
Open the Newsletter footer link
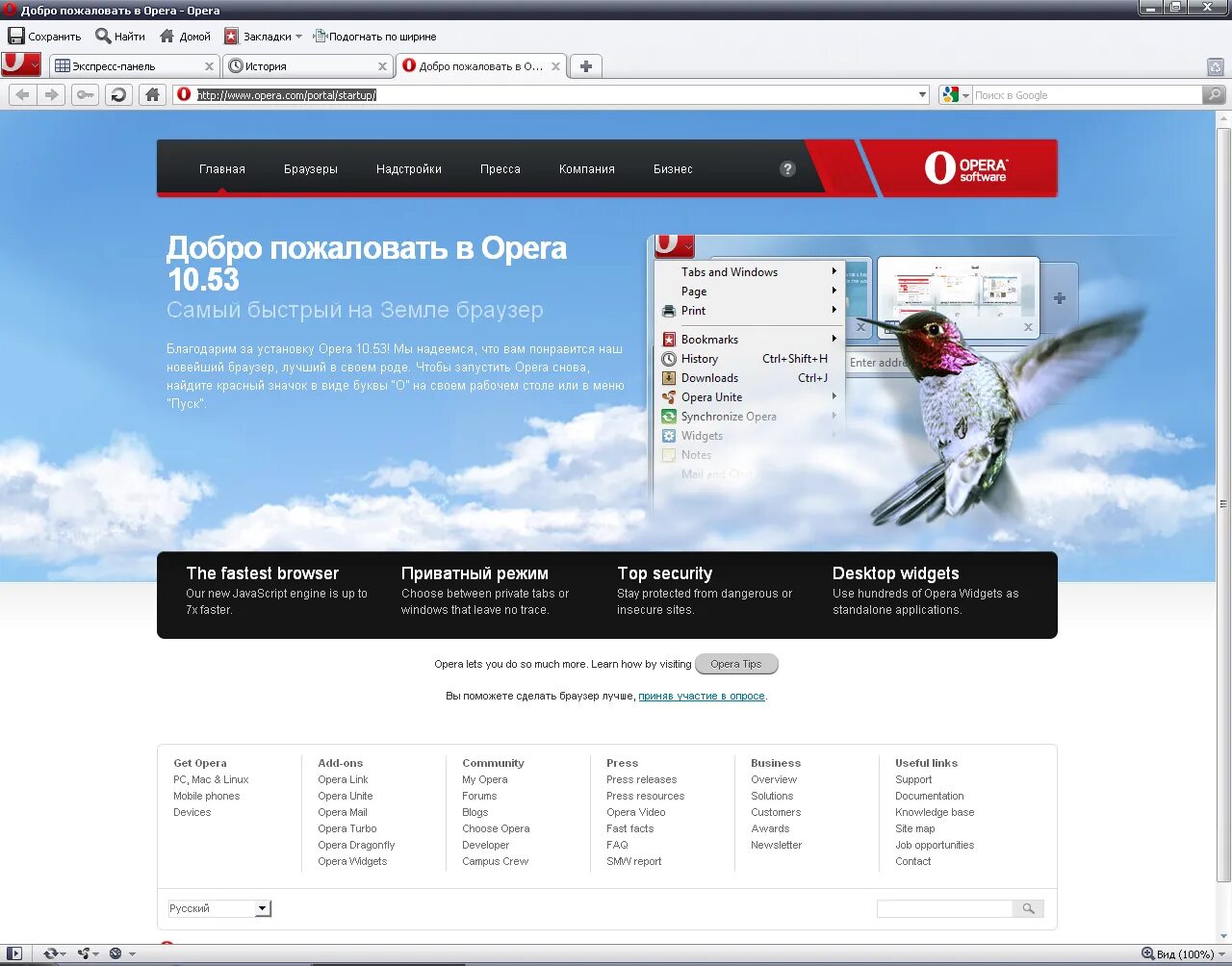click(x=776, y=845)
